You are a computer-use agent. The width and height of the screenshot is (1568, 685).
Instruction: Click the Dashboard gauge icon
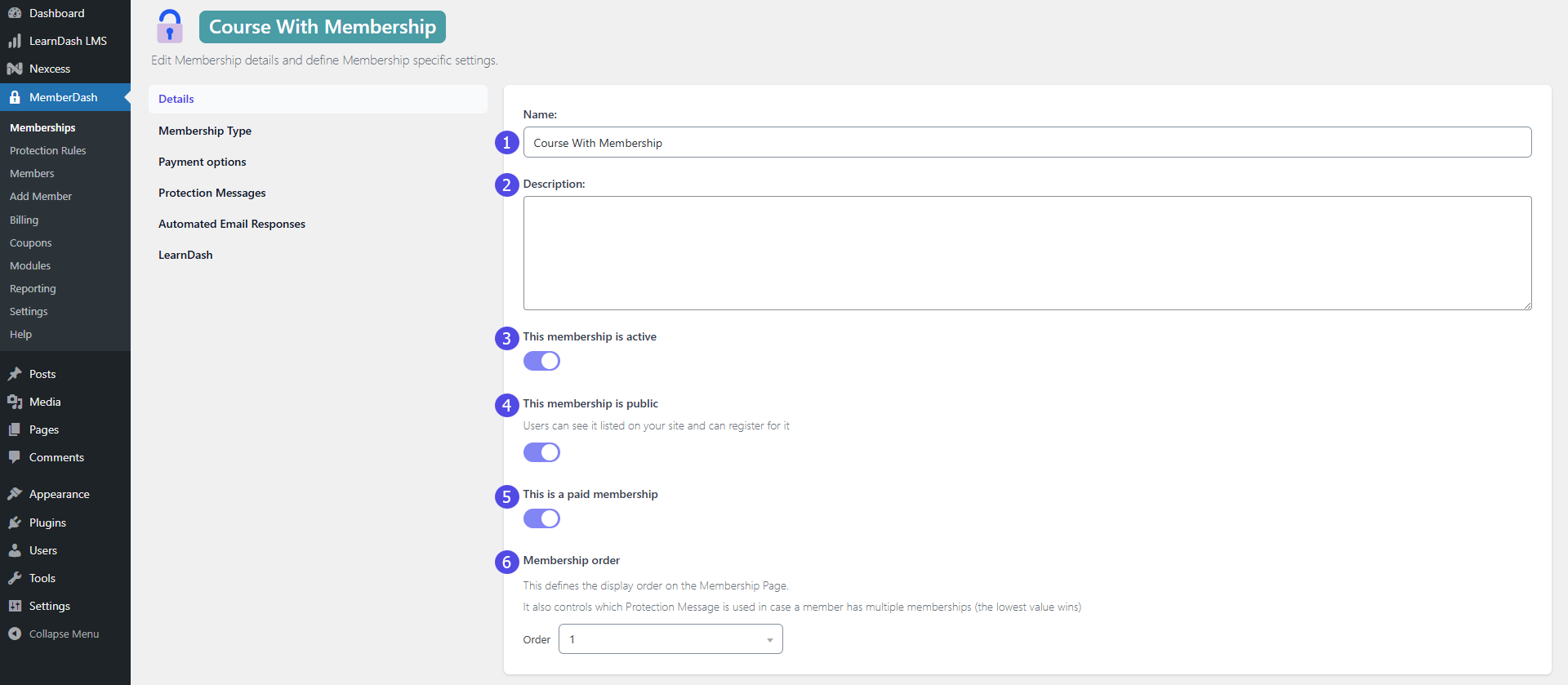click(x=15, y=13)
